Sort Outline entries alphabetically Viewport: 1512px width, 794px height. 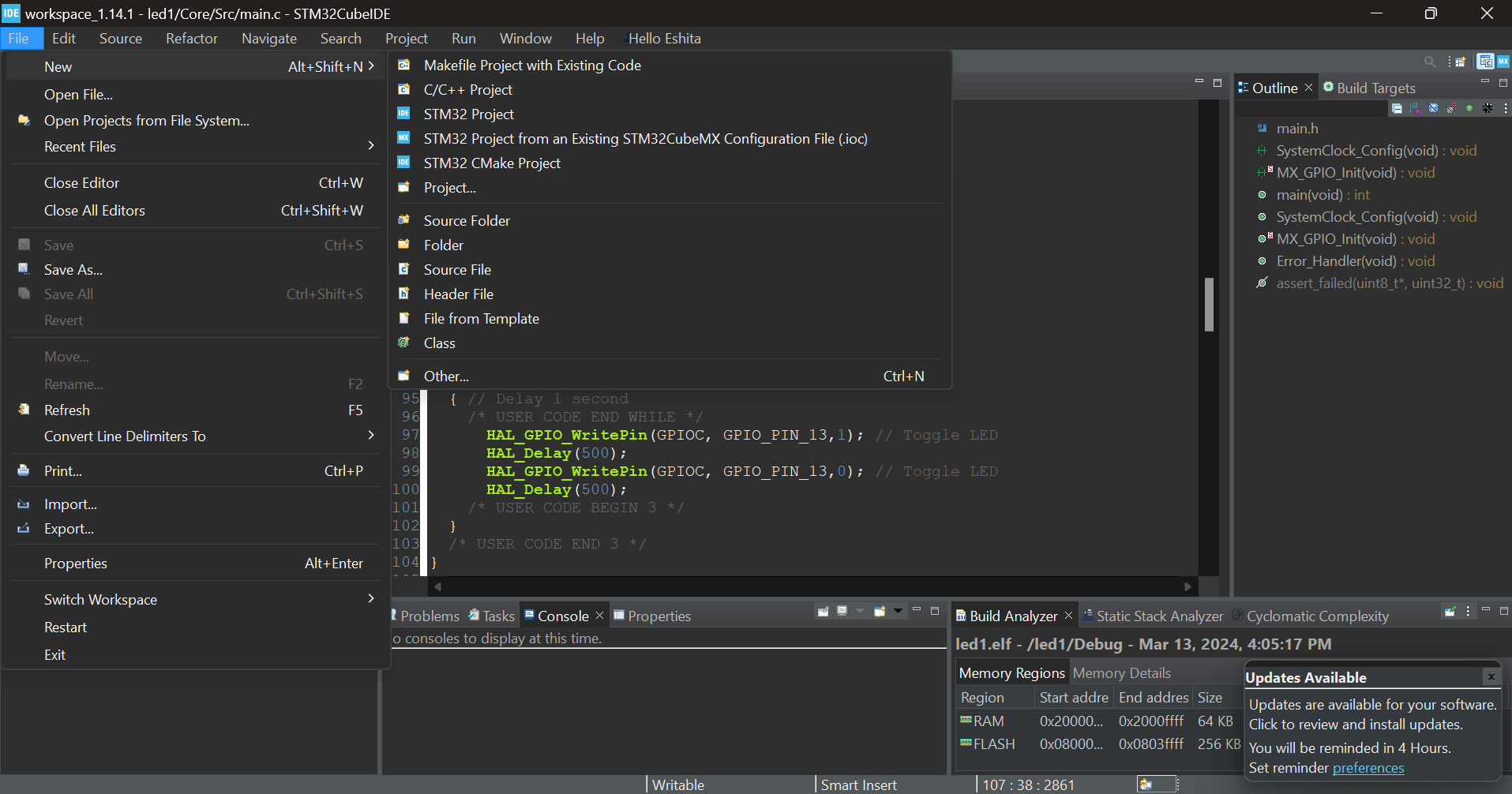point(1415,108)
